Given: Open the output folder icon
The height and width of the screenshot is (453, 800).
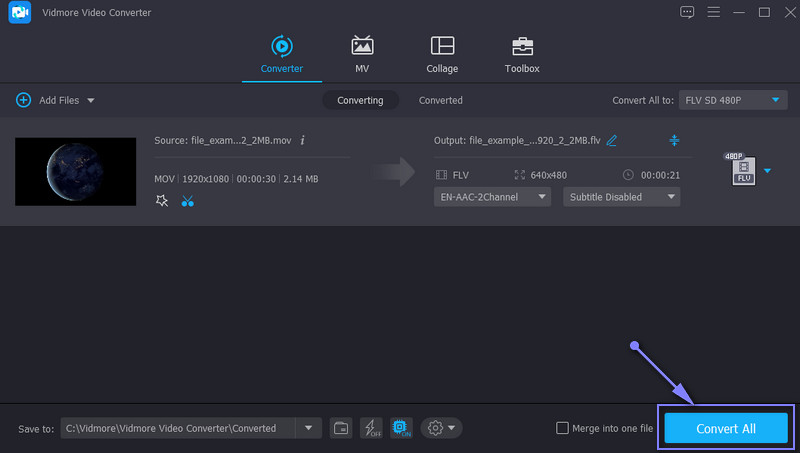Looking at the screenshot, I should (x=341, y=428).
